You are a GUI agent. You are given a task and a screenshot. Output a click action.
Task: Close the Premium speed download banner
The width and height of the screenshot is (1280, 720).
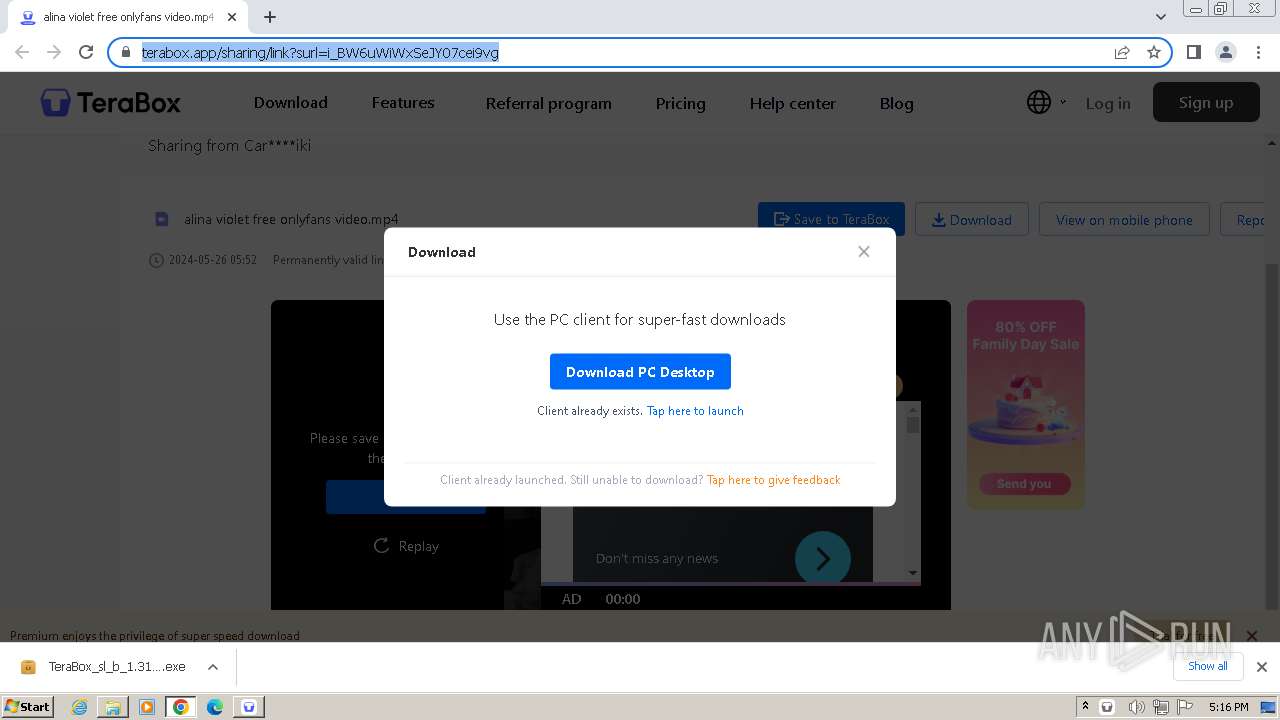tap(1251, 635)
